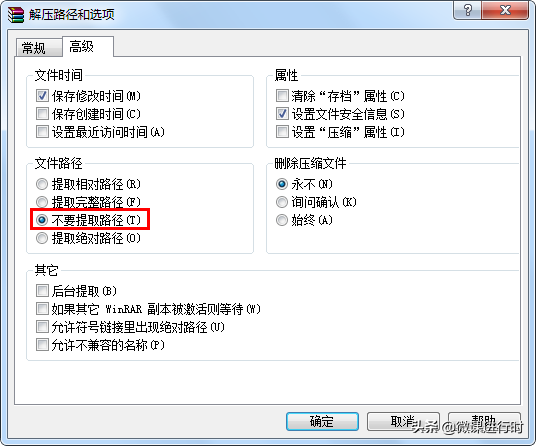Enable 允许符号链接里出现绝对路径 checkbox
This screenshot has height=446, width=536.
tap(42, 327)
